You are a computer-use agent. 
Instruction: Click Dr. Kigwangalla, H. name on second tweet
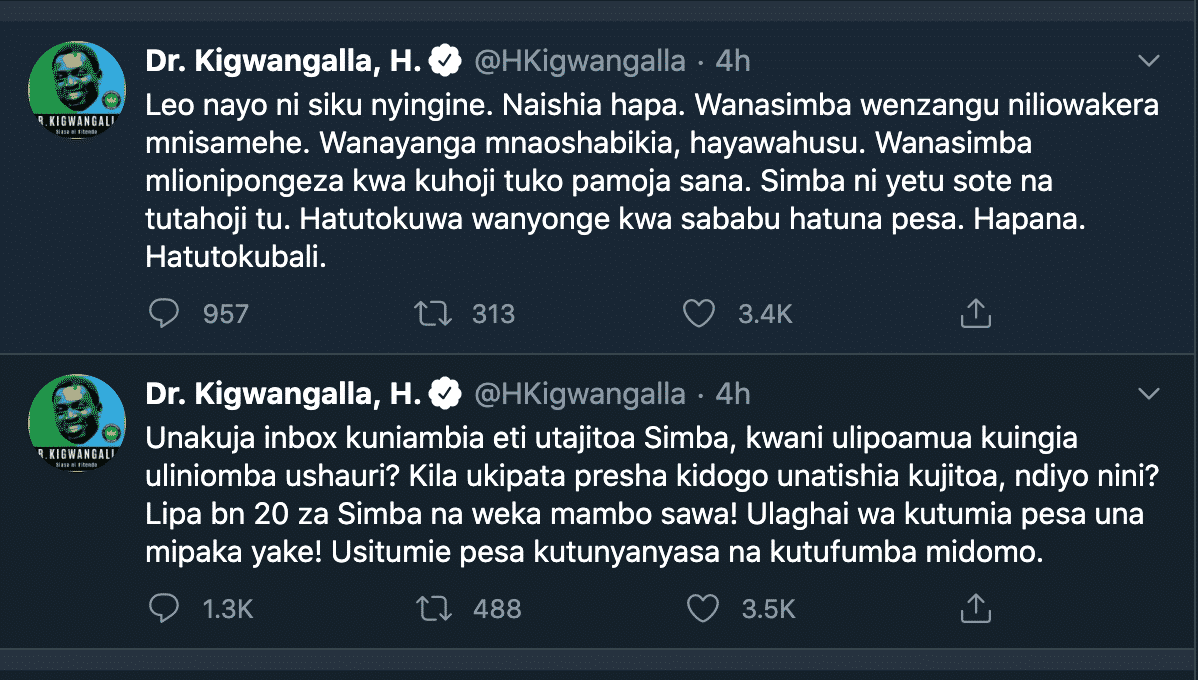coord(283,393)
